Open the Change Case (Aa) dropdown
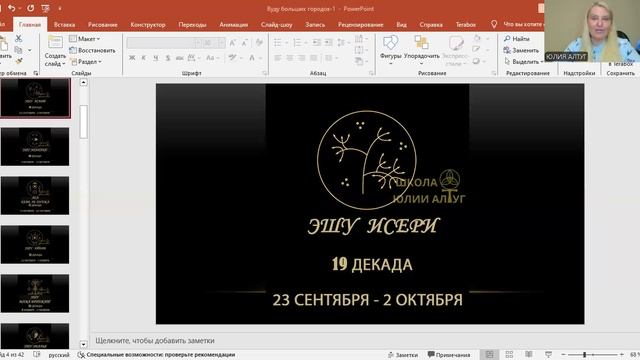Screen dimensions: 640x360 coord(212,58)
